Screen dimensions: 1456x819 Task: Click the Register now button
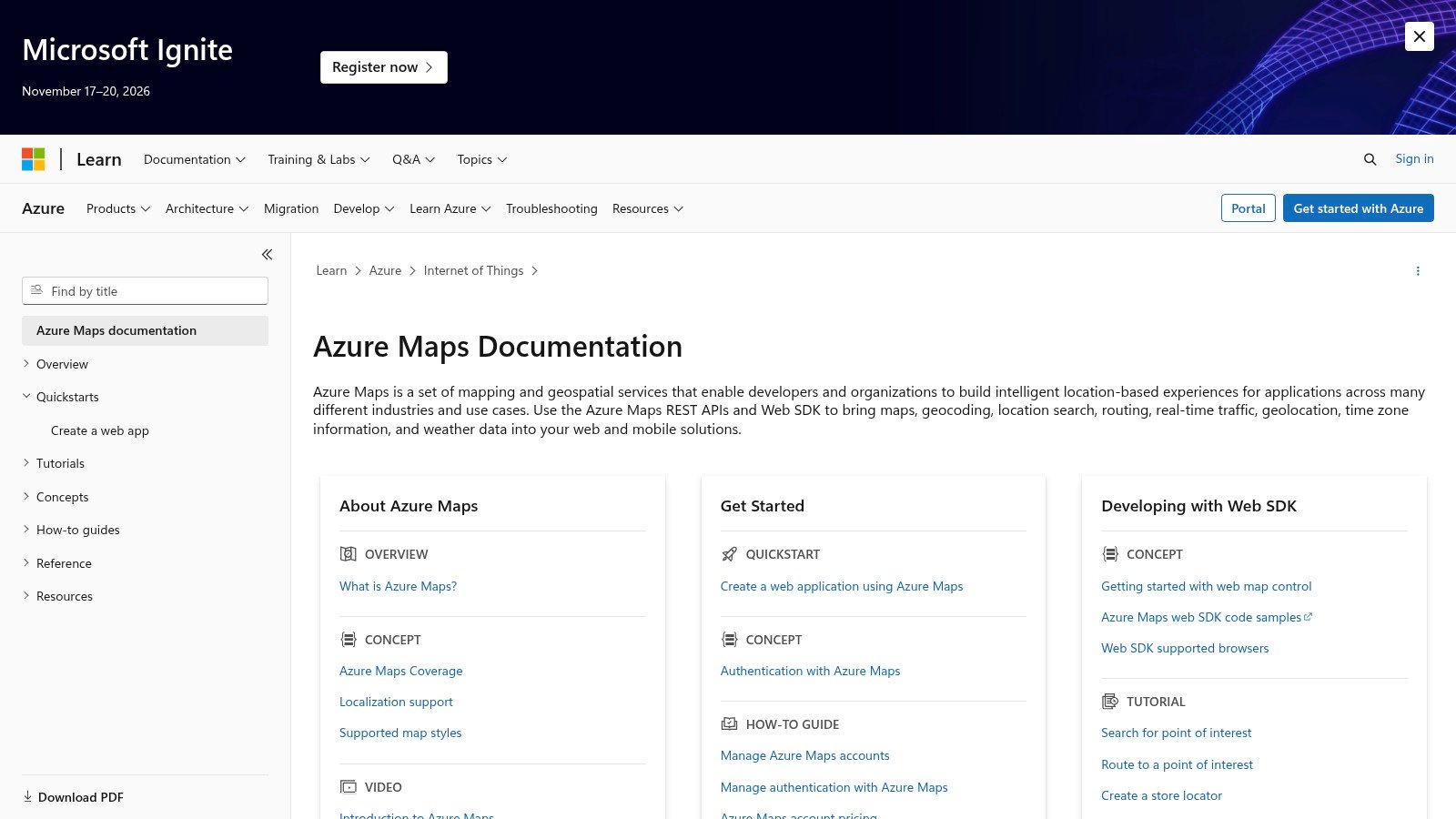click(x=383, y=67)
